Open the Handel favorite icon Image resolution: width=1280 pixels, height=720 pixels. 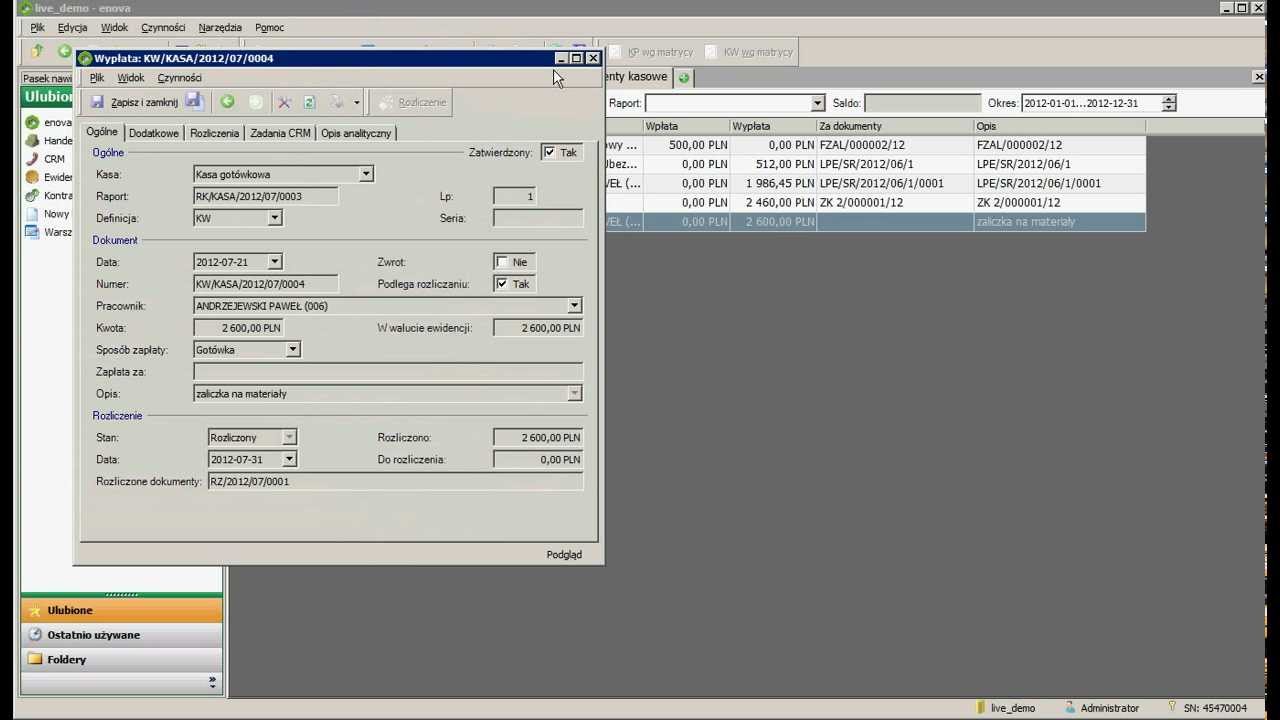(32, 140)
